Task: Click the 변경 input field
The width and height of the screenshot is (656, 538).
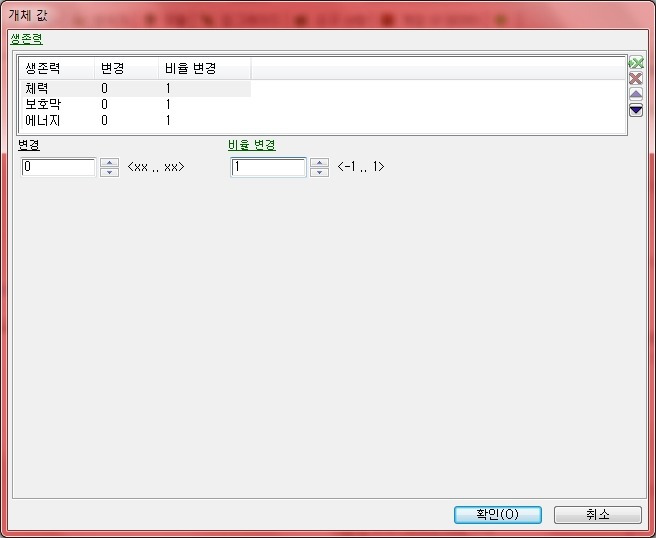Action: click(x=58, y=167)
